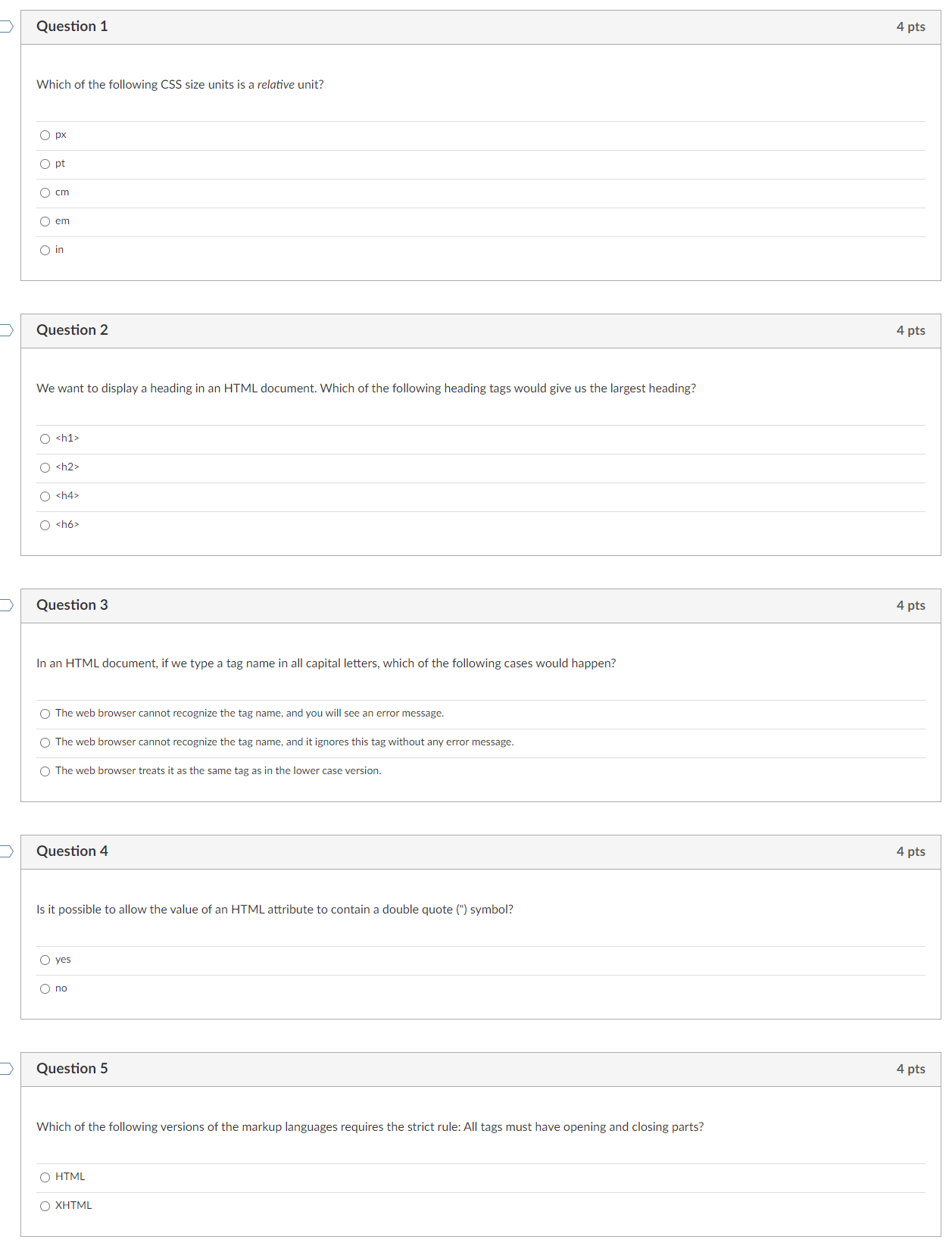Select the "ignores this tag" option

tap(45, 742)
